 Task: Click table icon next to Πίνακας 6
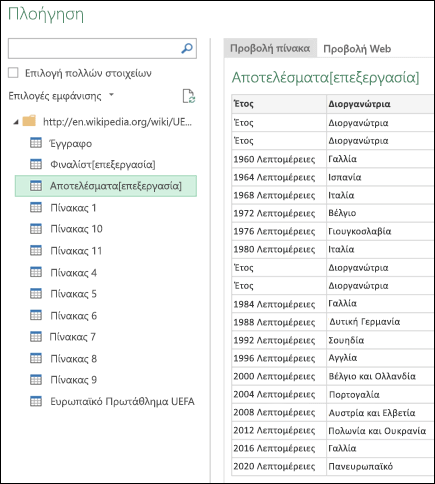coord(36,315)
